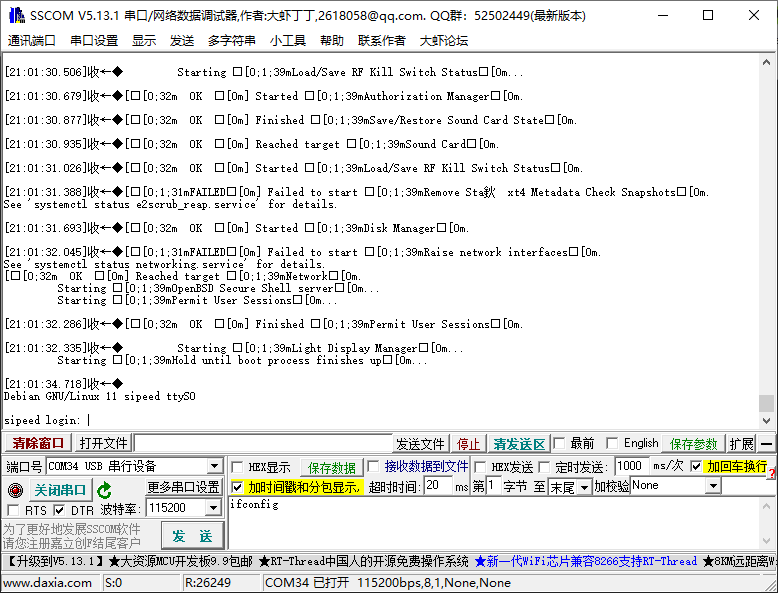
Task: Enable the 定时发送 timed send checkbox
Action: tap(545, 467)
